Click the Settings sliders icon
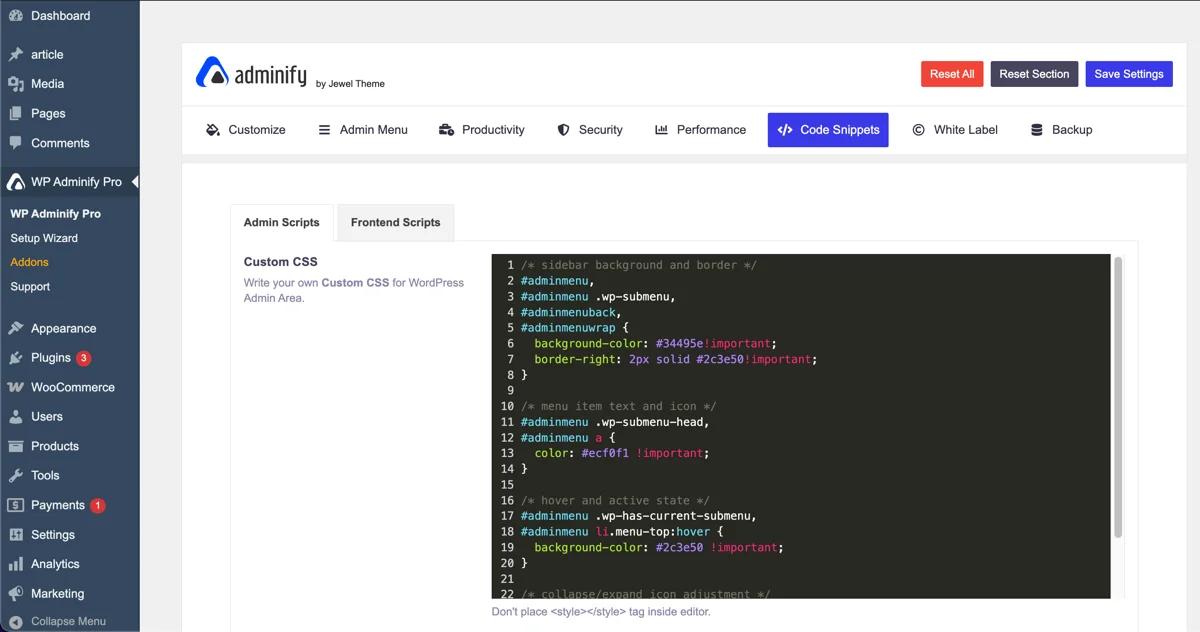Viewport: 1200px width, 632px height. click(x=15, y=535)
